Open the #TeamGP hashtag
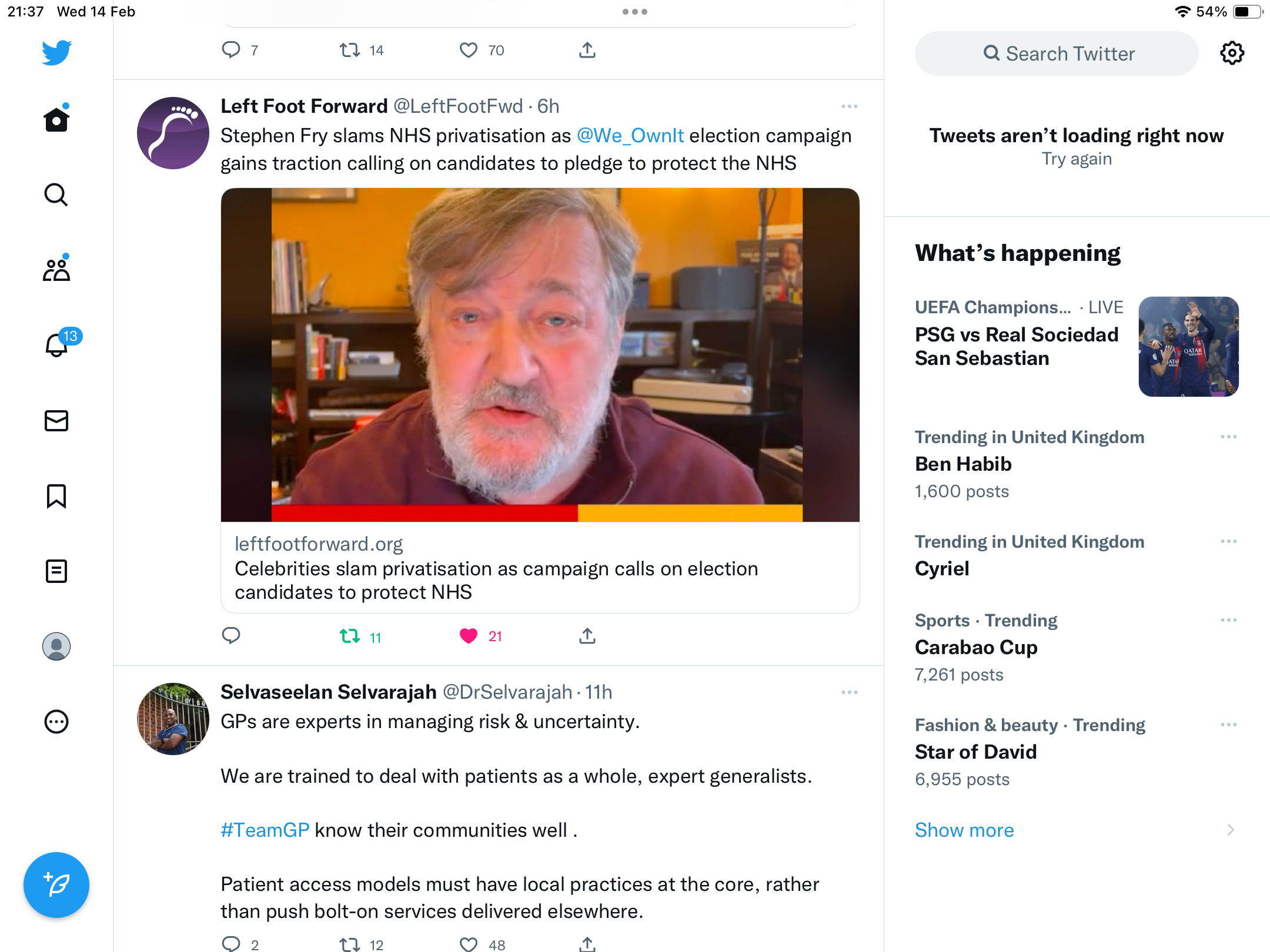This screenshot has height=952, width=1270. point(265,830)
